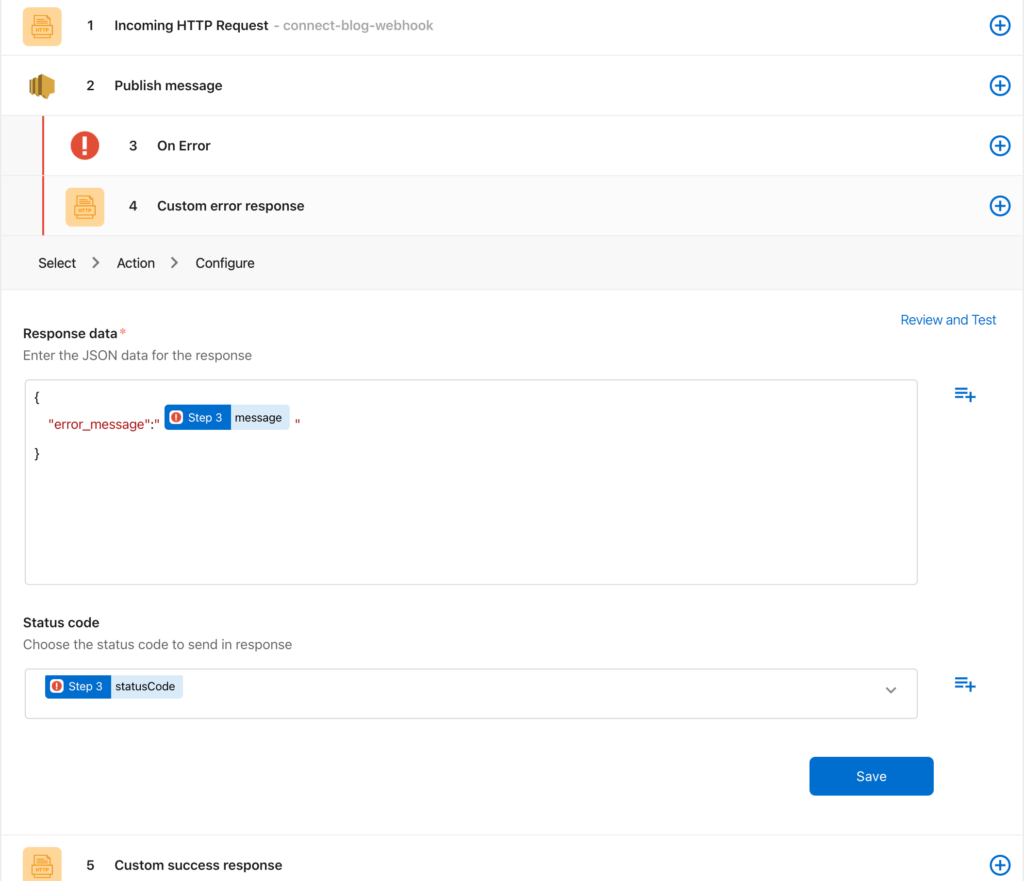Image resolution: width=1024 pixels, height=881 pixels.
Task: Click the HTTP icon for Custom success response
Action: tap(42, 865)
